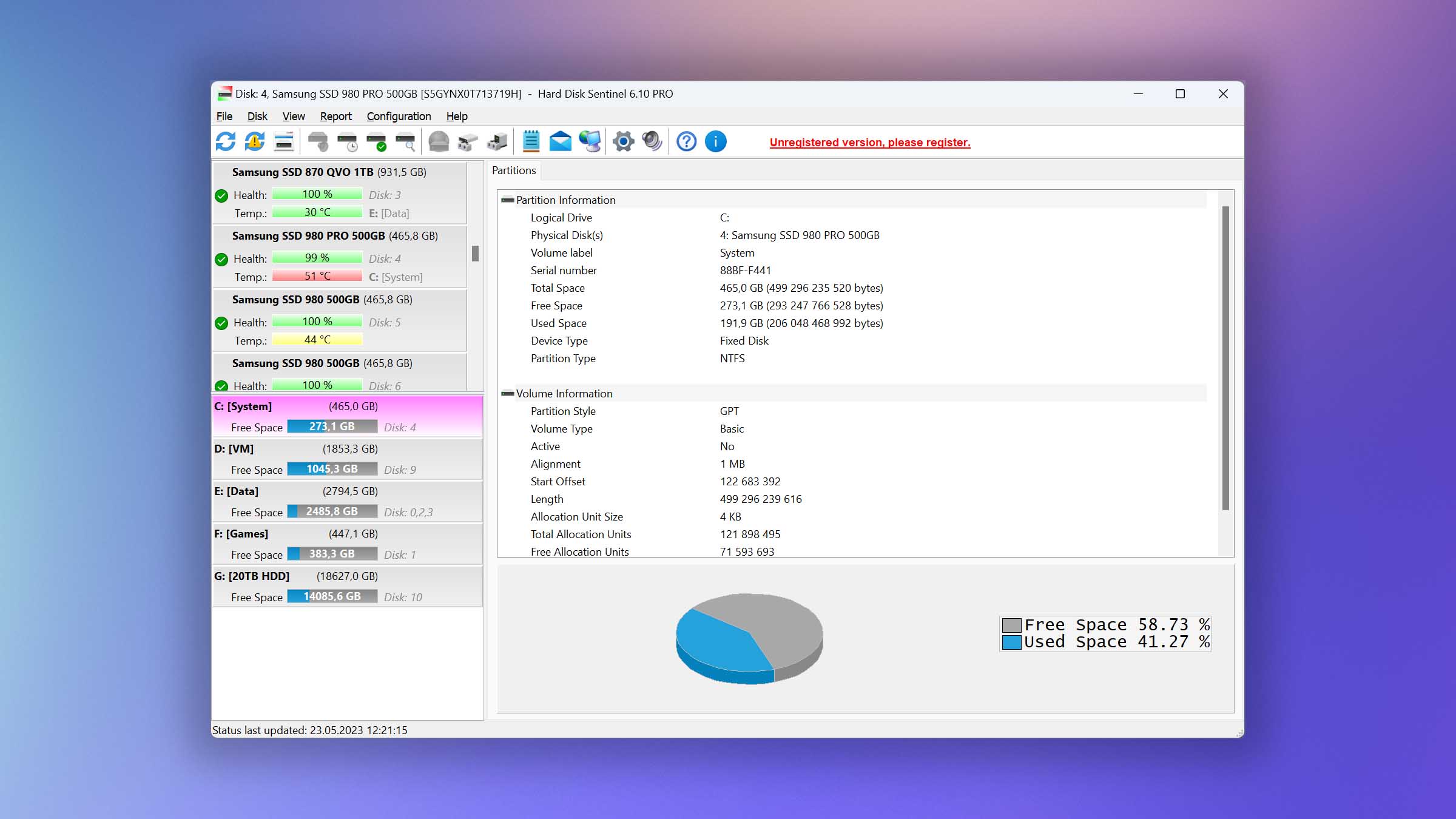Screen dimensions: 1456x819
Task: Select the Samsung SSD 870 QVO 1TB disk
Action: [340, 192]
